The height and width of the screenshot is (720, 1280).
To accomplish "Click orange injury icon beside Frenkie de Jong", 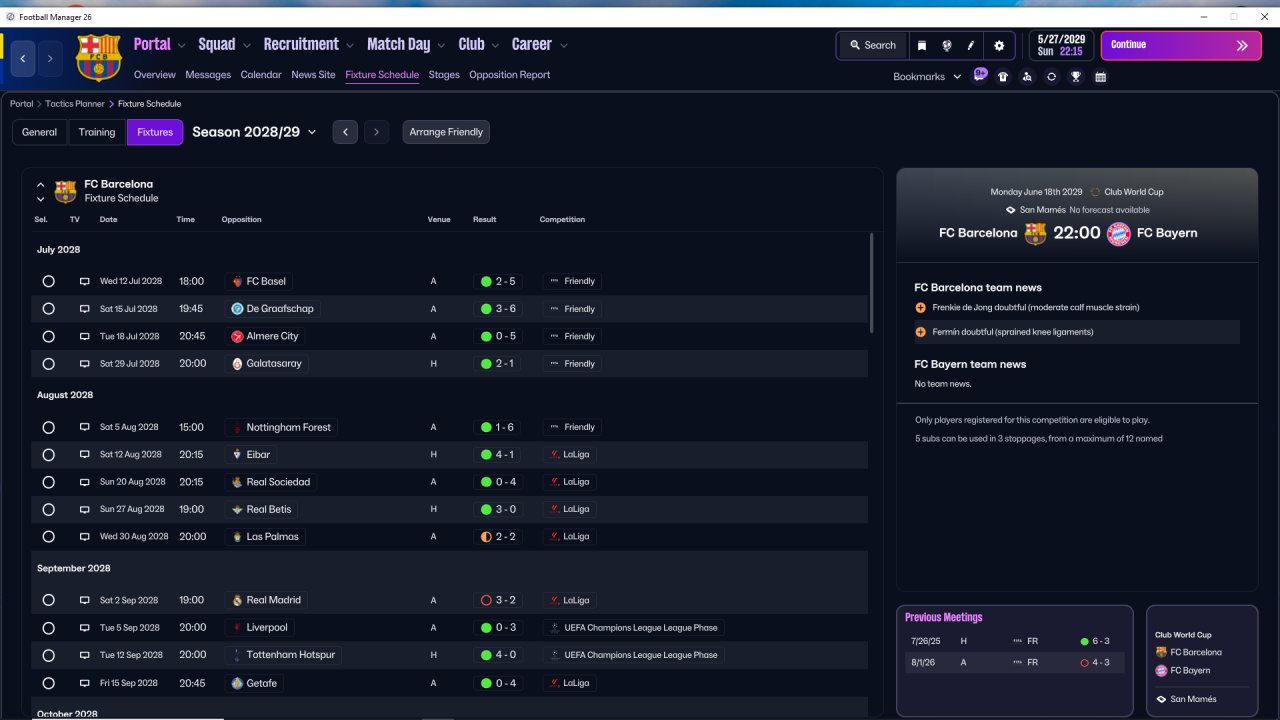I will click(920, 308).
